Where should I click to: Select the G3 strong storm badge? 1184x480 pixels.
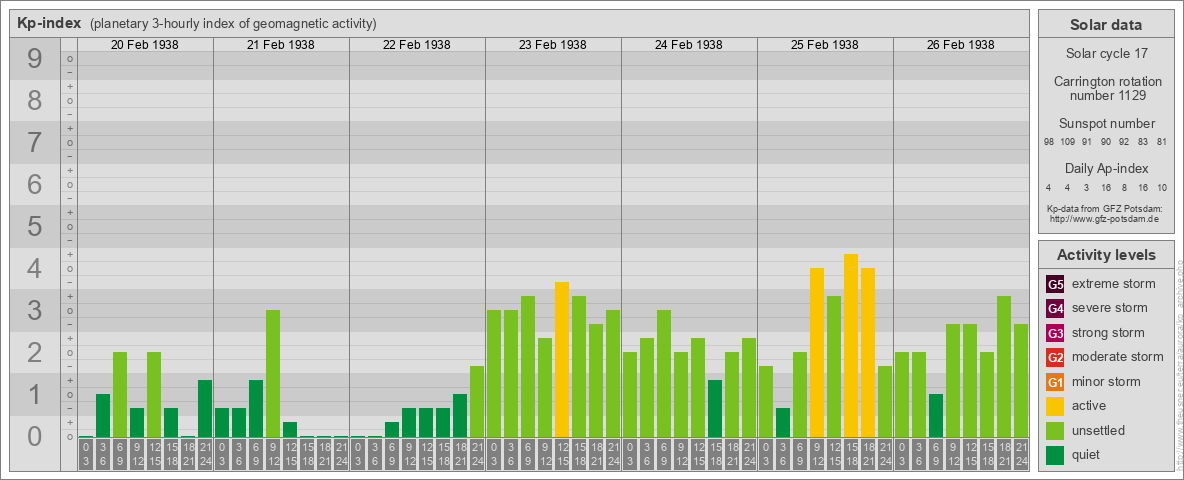[1055, 333]
